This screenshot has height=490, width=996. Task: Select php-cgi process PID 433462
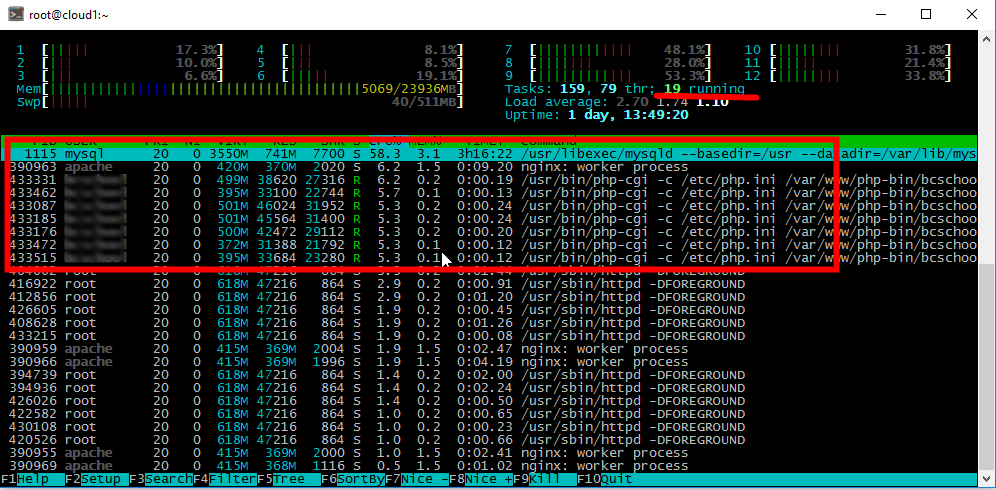489,193
